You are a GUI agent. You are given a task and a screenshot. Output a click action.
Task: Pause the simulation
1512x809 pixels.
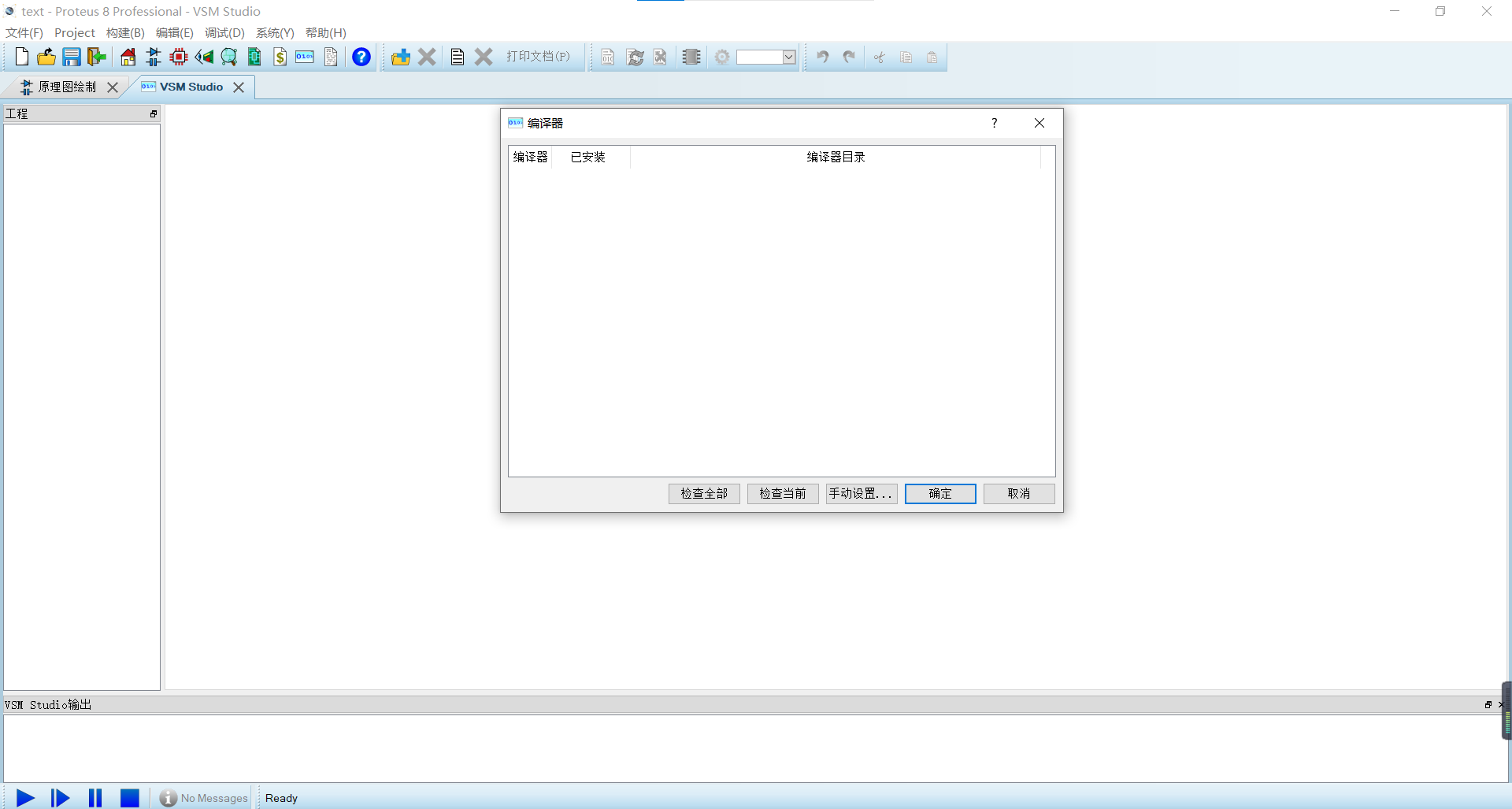click(95, 798)
